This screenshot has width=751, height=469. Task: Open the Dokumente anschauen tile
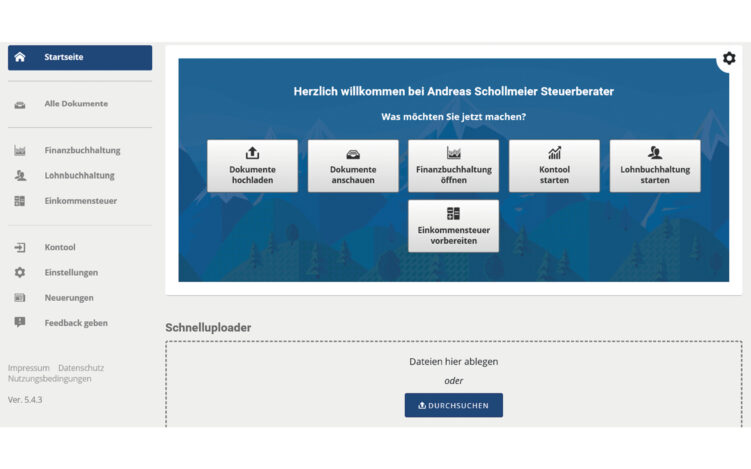click(x=353, y=166)
